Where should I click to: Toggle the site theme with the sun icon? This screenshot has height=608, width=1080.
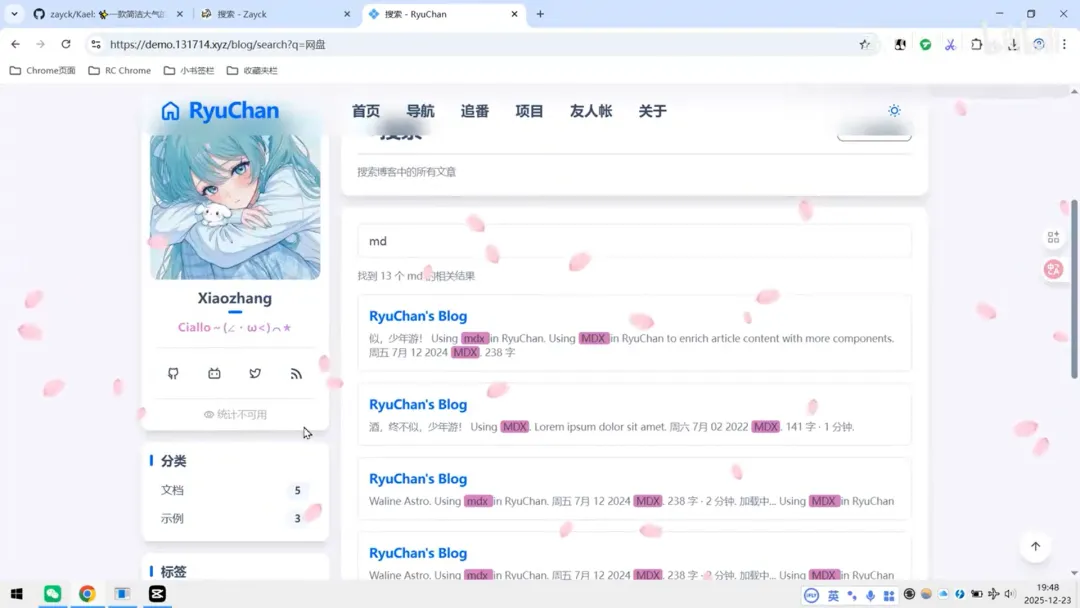894,111
